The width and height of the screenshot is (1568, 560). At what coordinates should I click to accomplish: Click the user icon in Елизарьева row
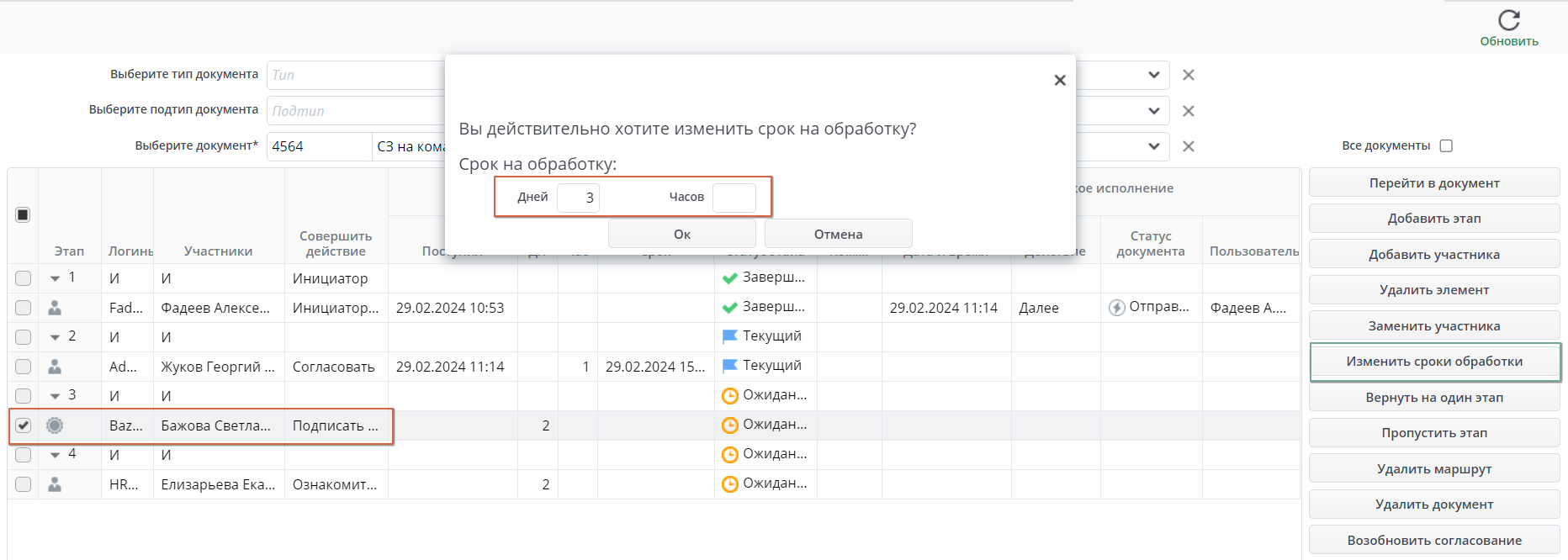[x=55, y=484]
